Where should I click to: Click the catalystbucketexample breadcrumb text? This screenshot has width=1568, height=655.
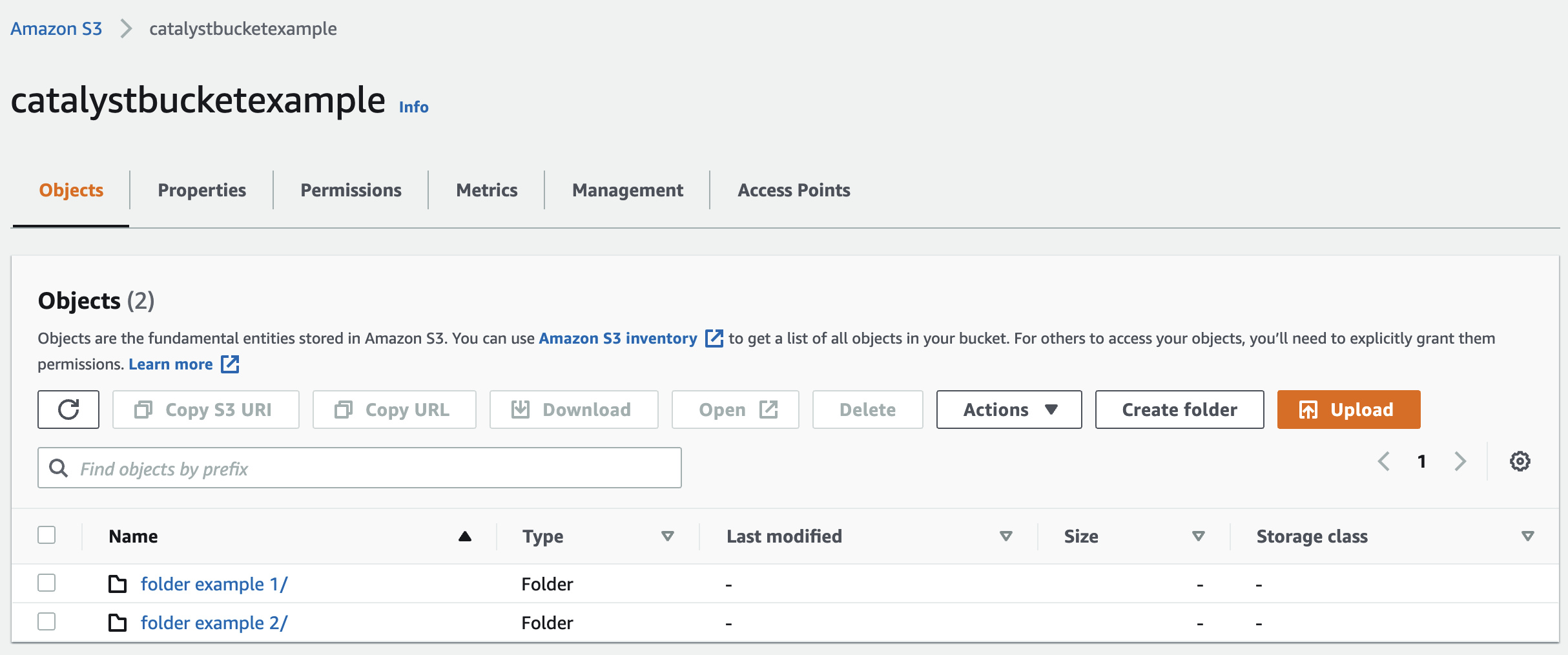243,29
